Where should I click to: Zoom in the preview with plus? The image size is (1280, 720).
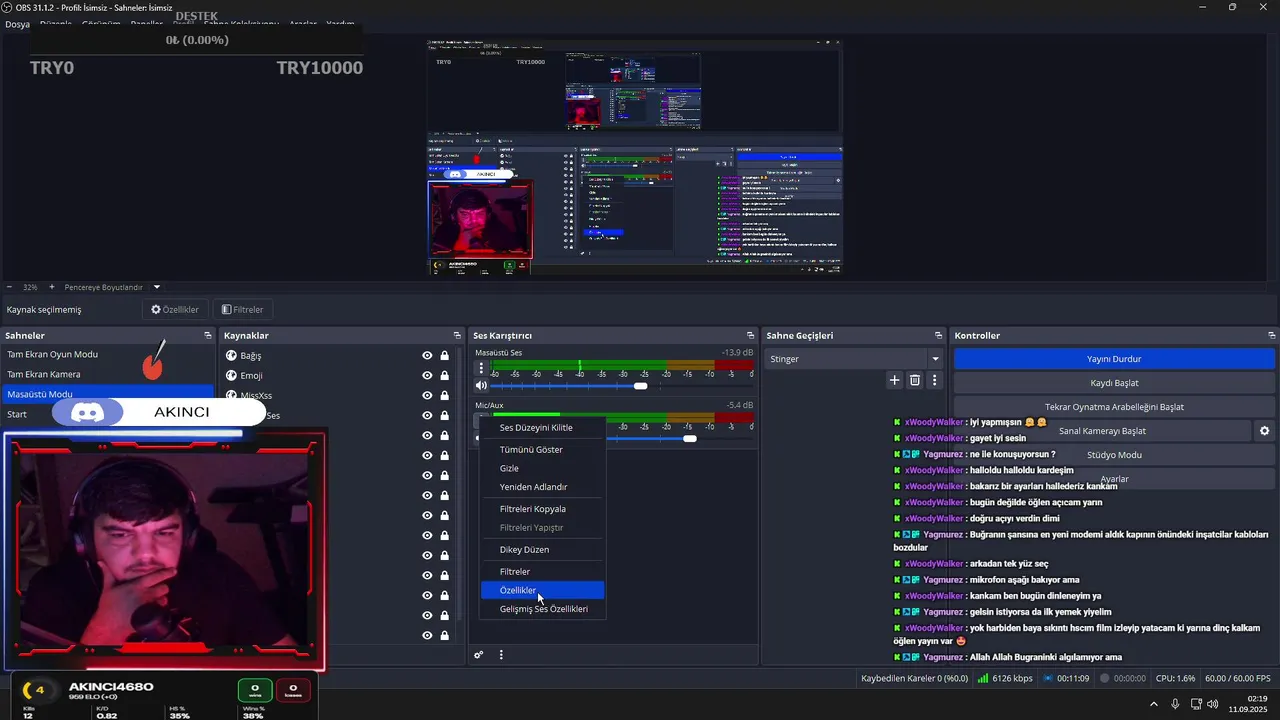pyautogui.click(x=50, y=287)
